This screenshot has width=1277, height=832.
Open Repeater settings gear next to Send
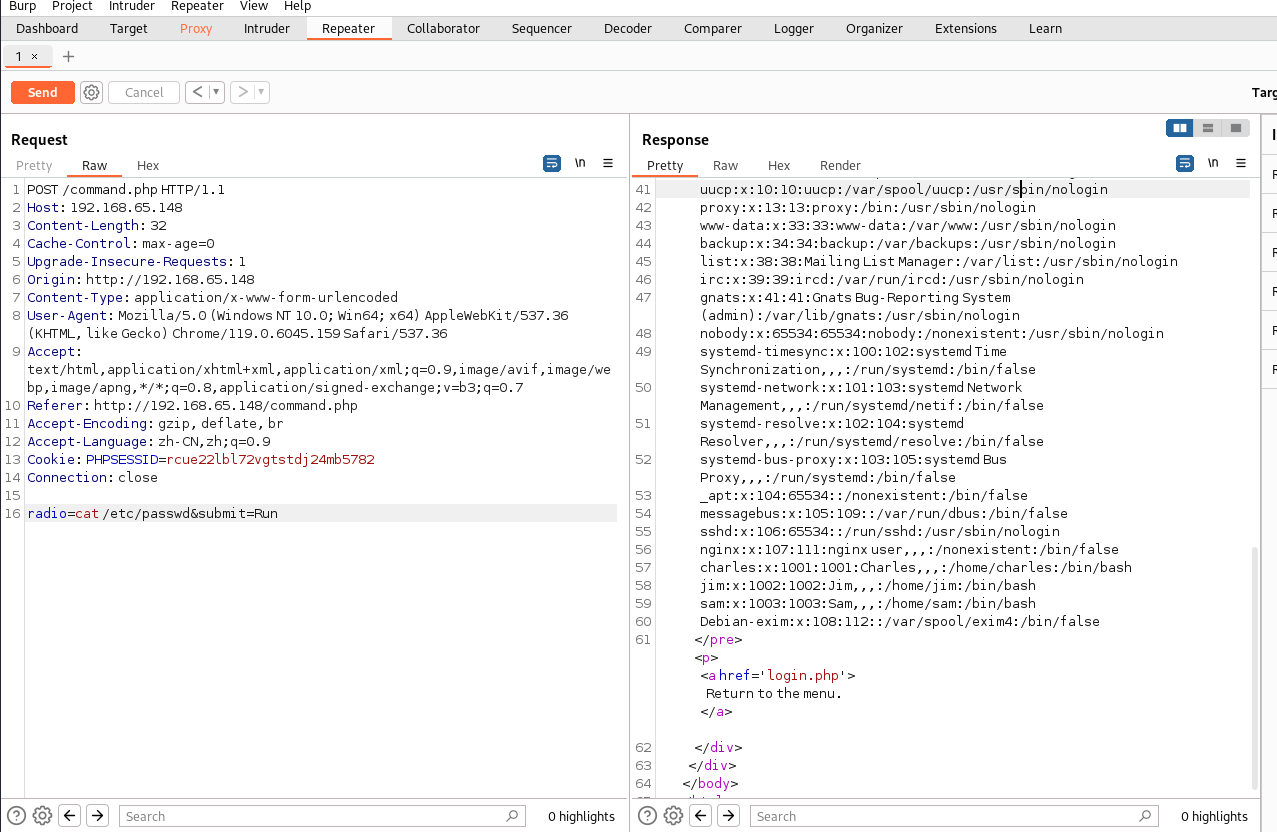(91, 92)
